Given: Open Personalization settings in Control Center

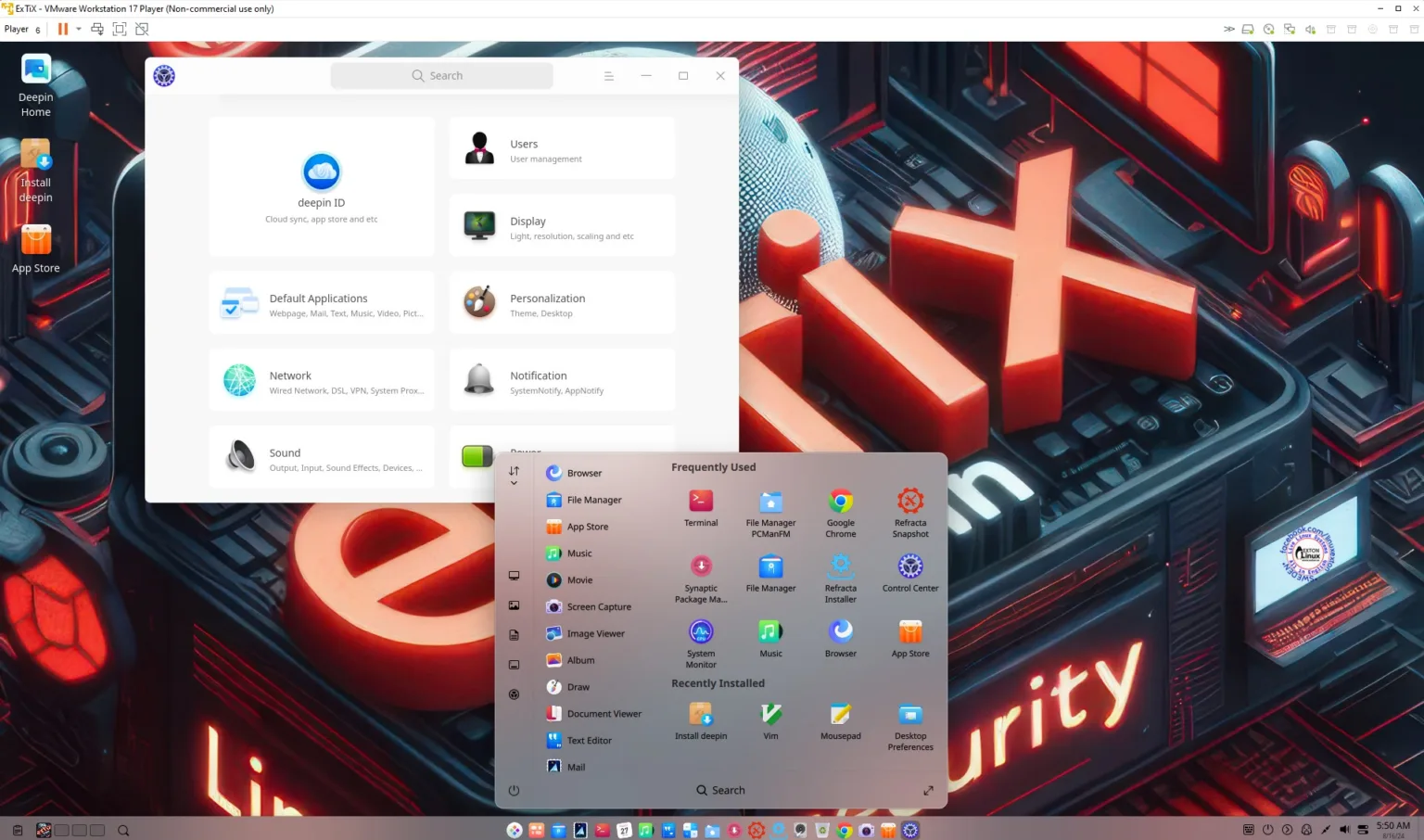Looking at the screenshot, I should (562, 303).
